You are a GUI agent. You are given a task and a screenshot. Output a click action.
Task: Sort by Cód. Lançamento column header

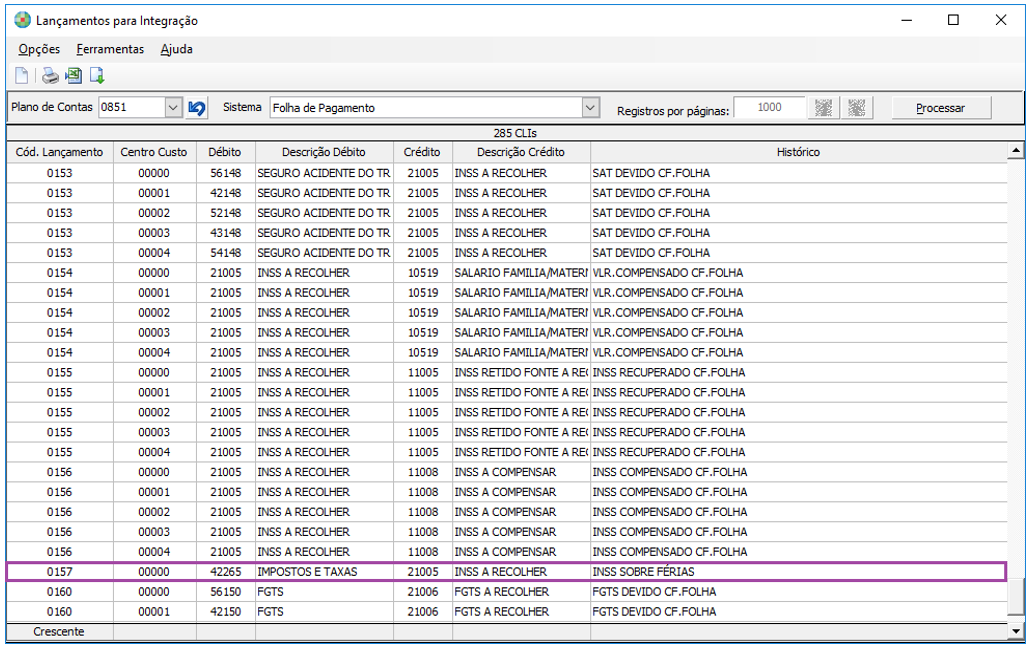click(x=59, y=152)
